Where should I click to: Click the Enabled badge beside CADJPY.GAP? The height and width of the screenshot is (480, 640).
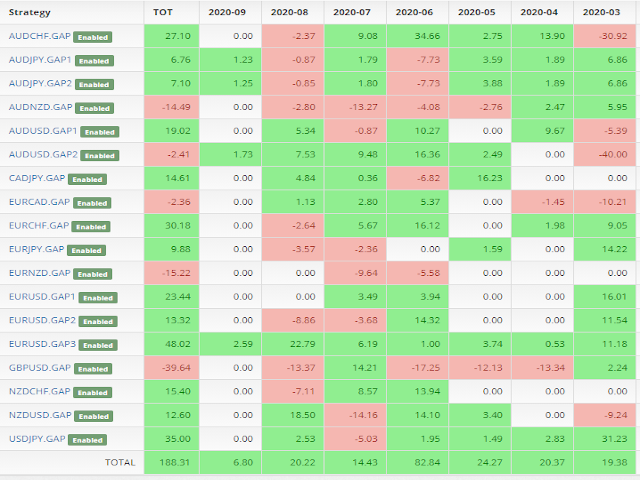(87, 179)
